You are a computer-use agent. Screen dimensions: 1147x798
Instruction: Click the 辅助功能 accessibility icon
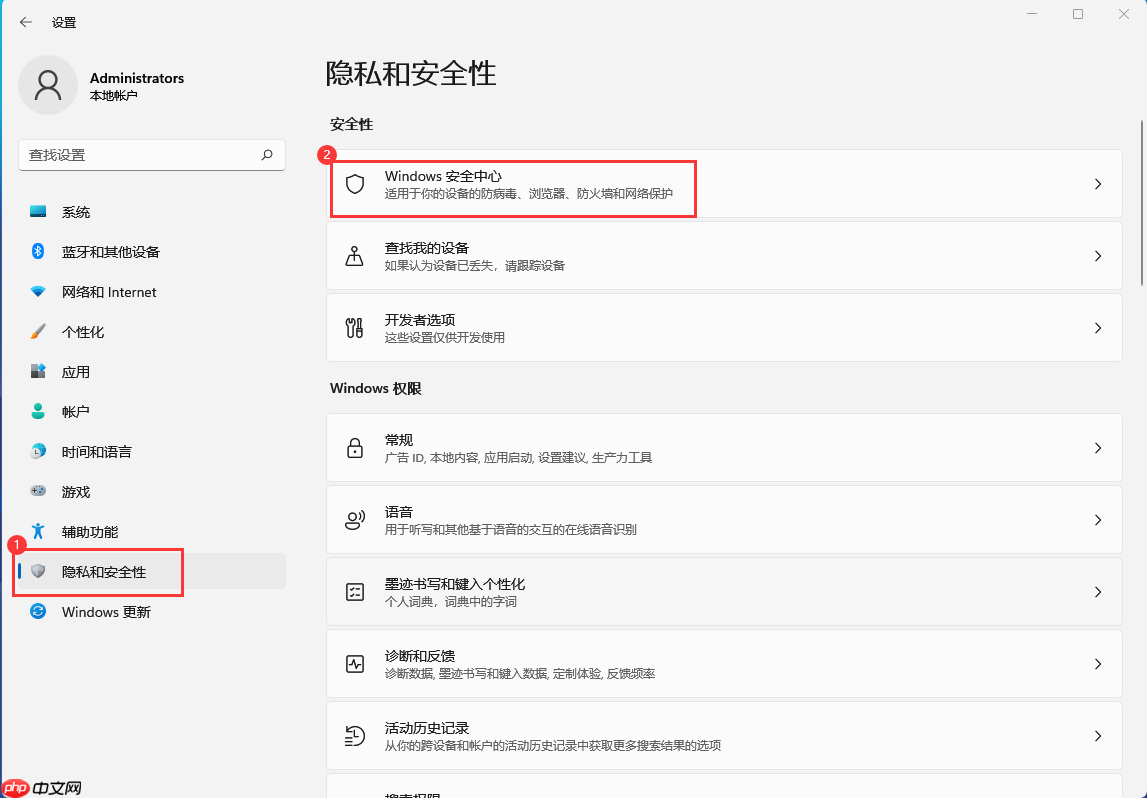tap(36, 531)
